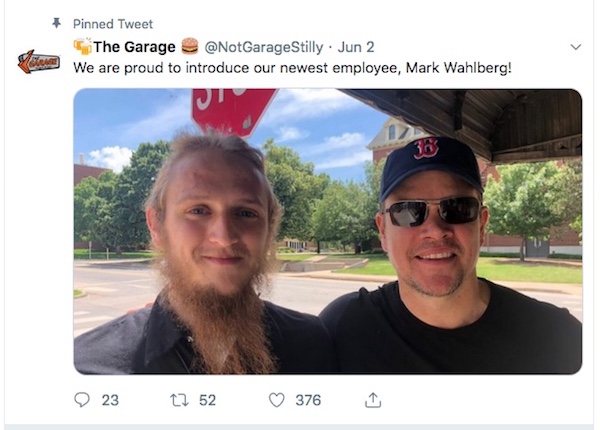Click the navy baseball cap in the photo

[x=430, y=160]
